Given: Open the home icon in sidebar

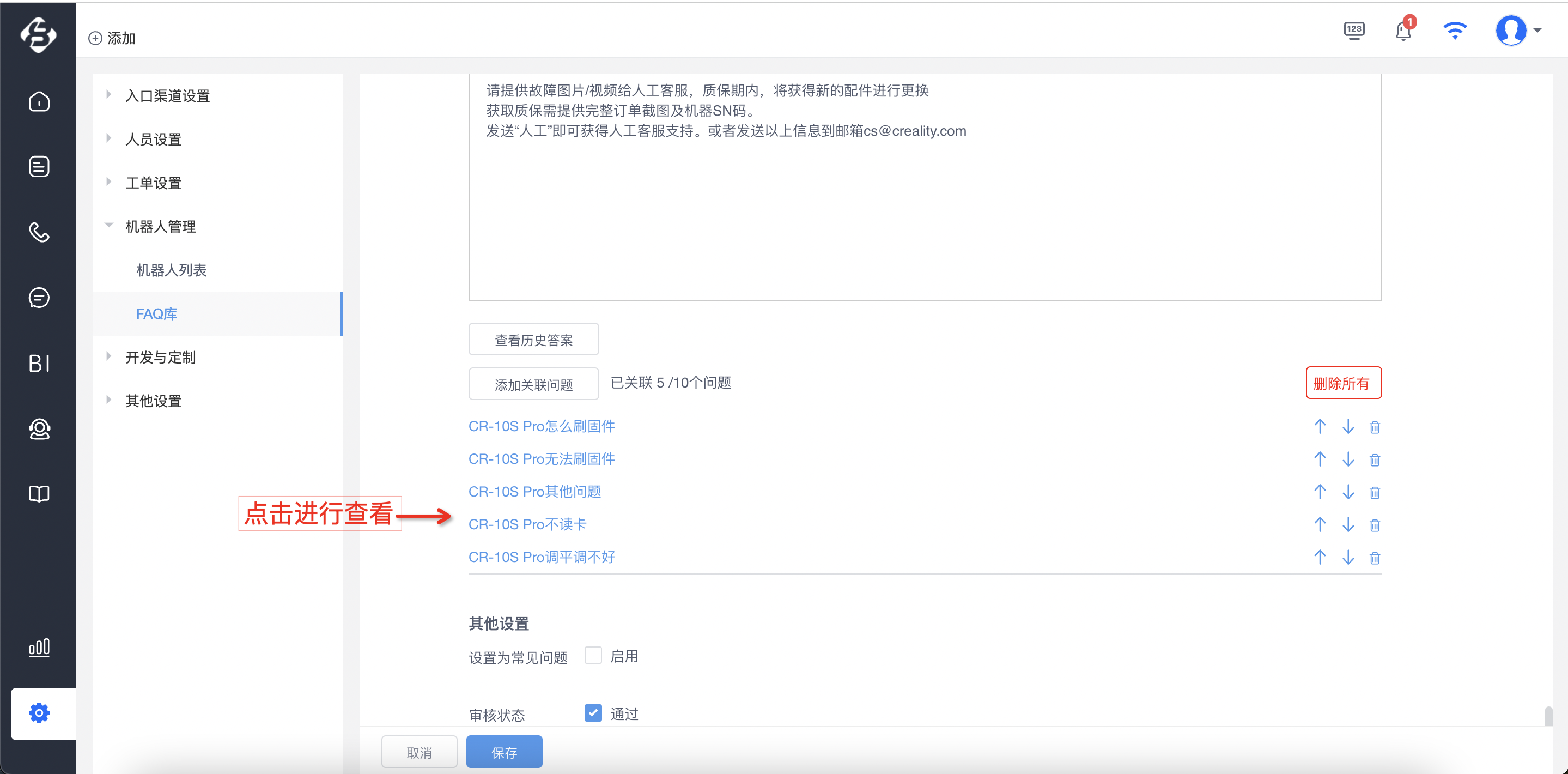Looking at the screenshot, I should coord(39,101).
